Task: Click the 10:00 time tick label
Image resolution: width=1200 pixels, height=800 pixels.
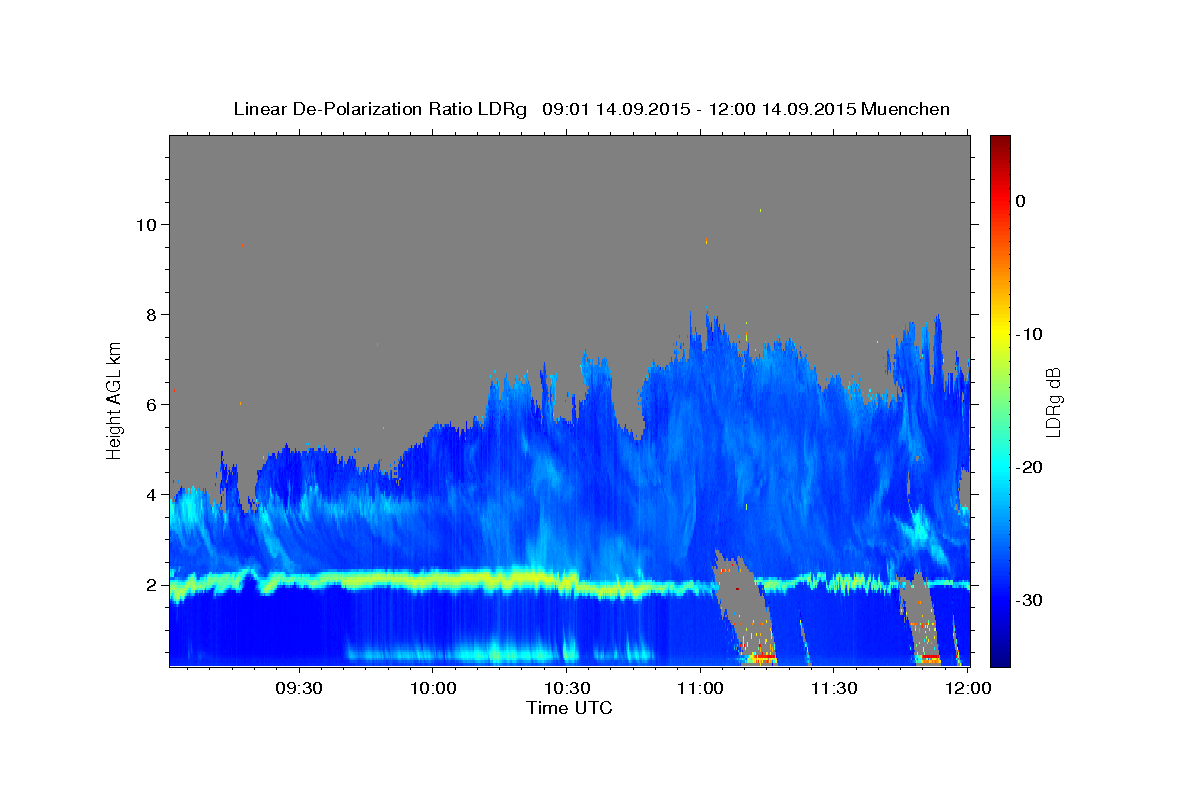Action: 432,689
